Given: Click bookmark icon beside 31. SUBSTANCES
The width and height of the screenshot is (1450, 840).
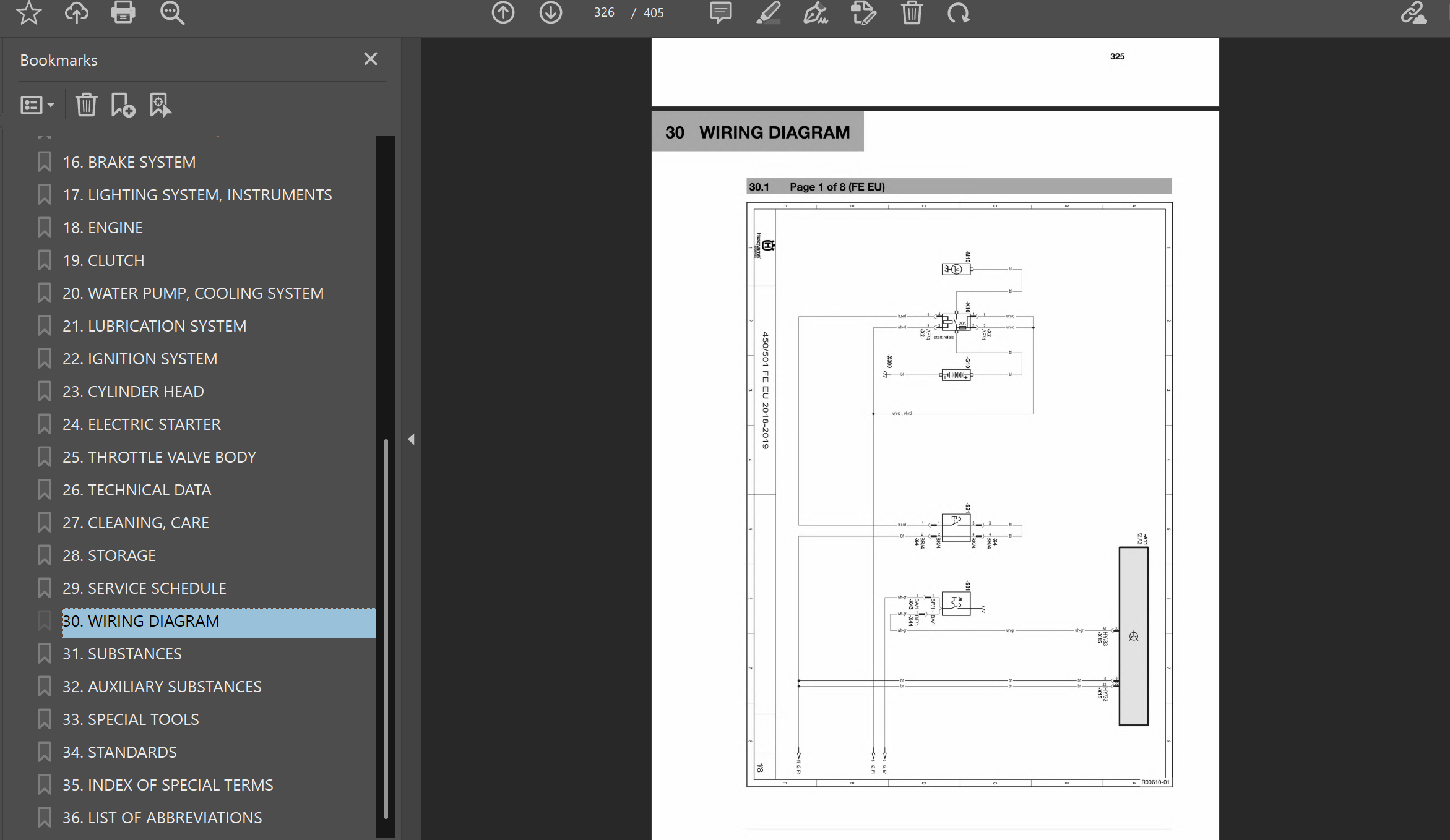Looking at the screenshot, I should (44, 654).
